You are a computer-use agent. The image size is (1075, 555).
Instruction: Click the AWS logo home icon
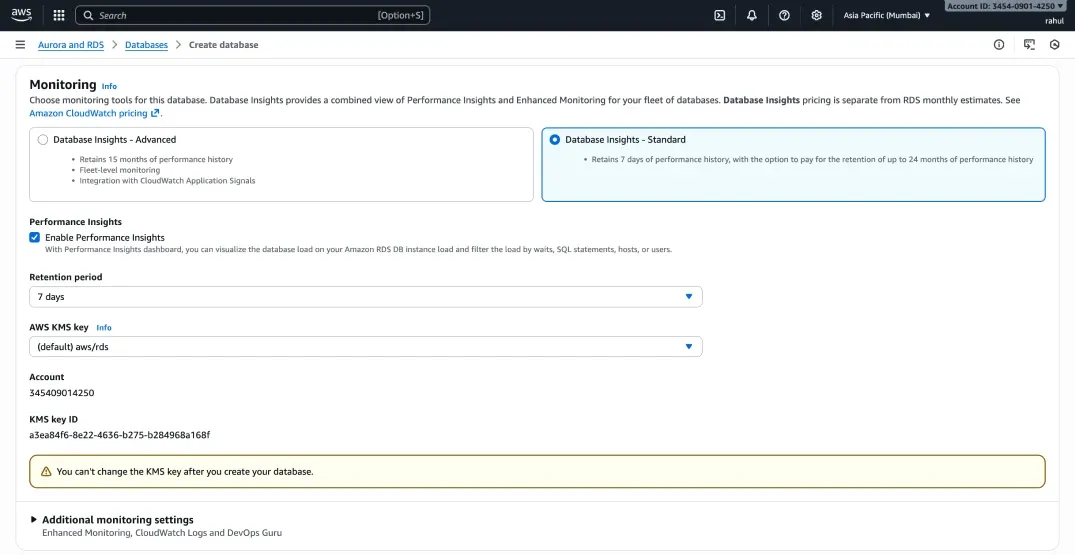pyautogui.click(x=22, y=14)
